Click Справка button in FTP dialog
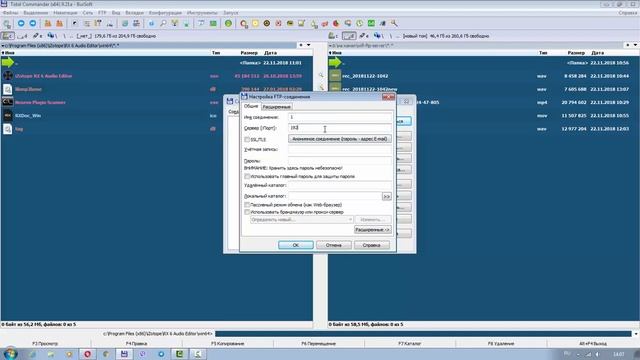Screen dimensions: 640x360 coord(371,245)
